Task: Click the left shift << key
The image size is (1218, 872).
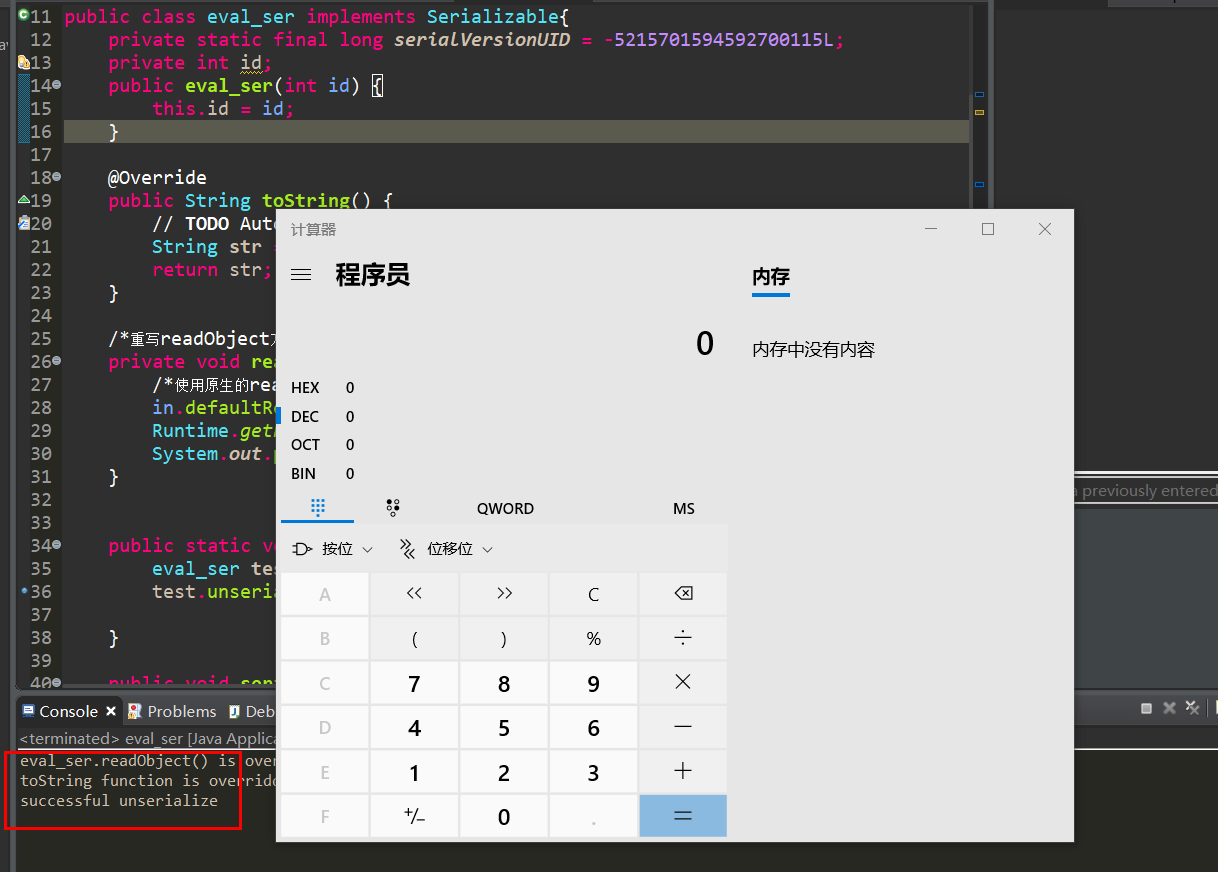Action: (x=414, y=594)
